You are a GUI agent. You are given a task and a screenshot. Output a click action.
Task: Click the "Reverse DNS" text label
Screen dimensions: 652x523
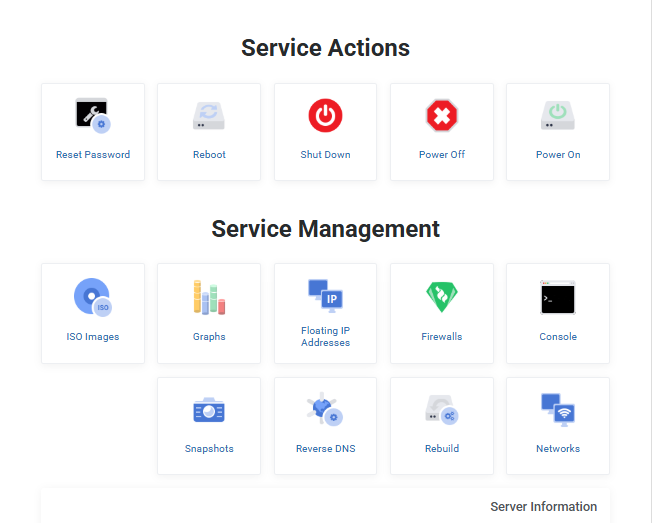pyautogui.click(x=325, y=449)
